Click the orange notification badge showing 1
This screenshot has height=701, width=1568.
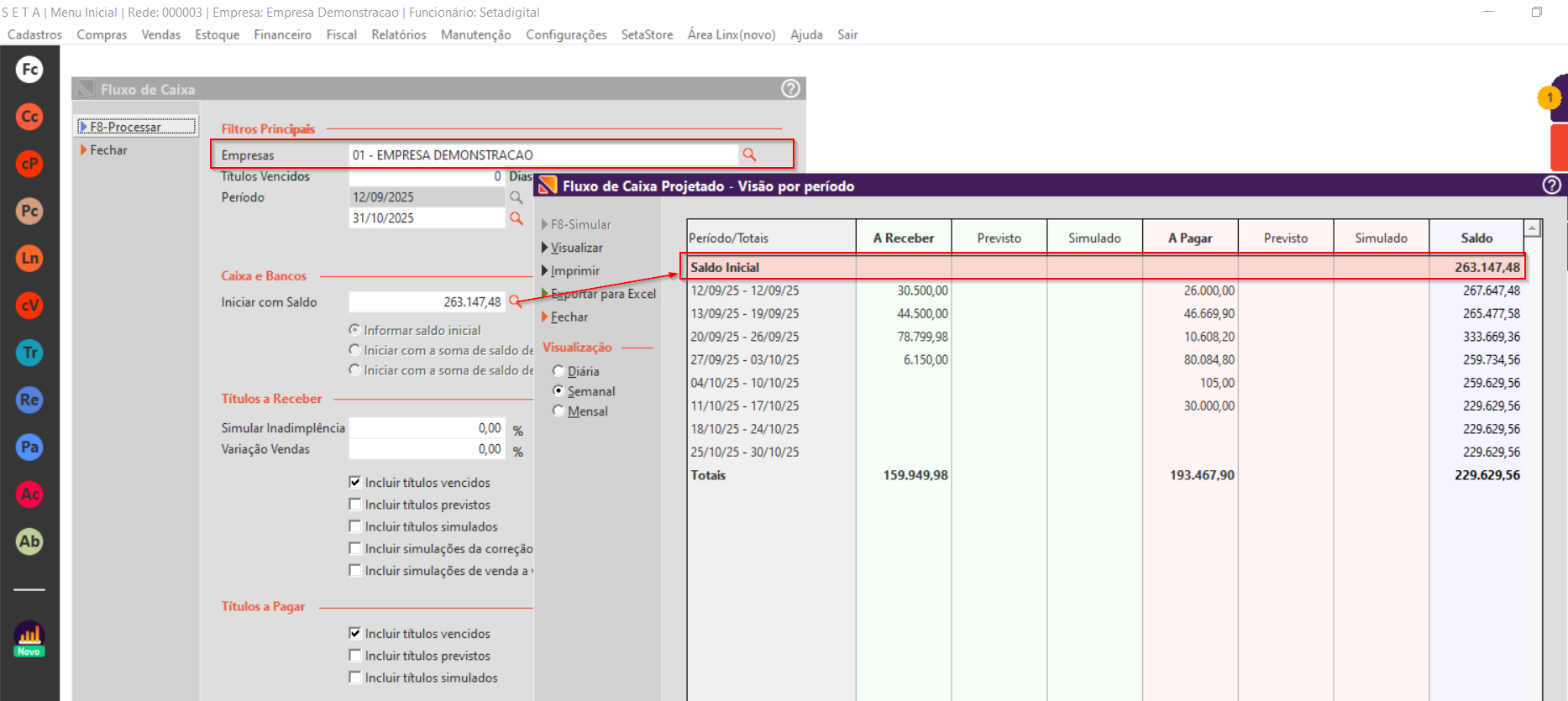pyautogui.click(x=1550, y=97)
